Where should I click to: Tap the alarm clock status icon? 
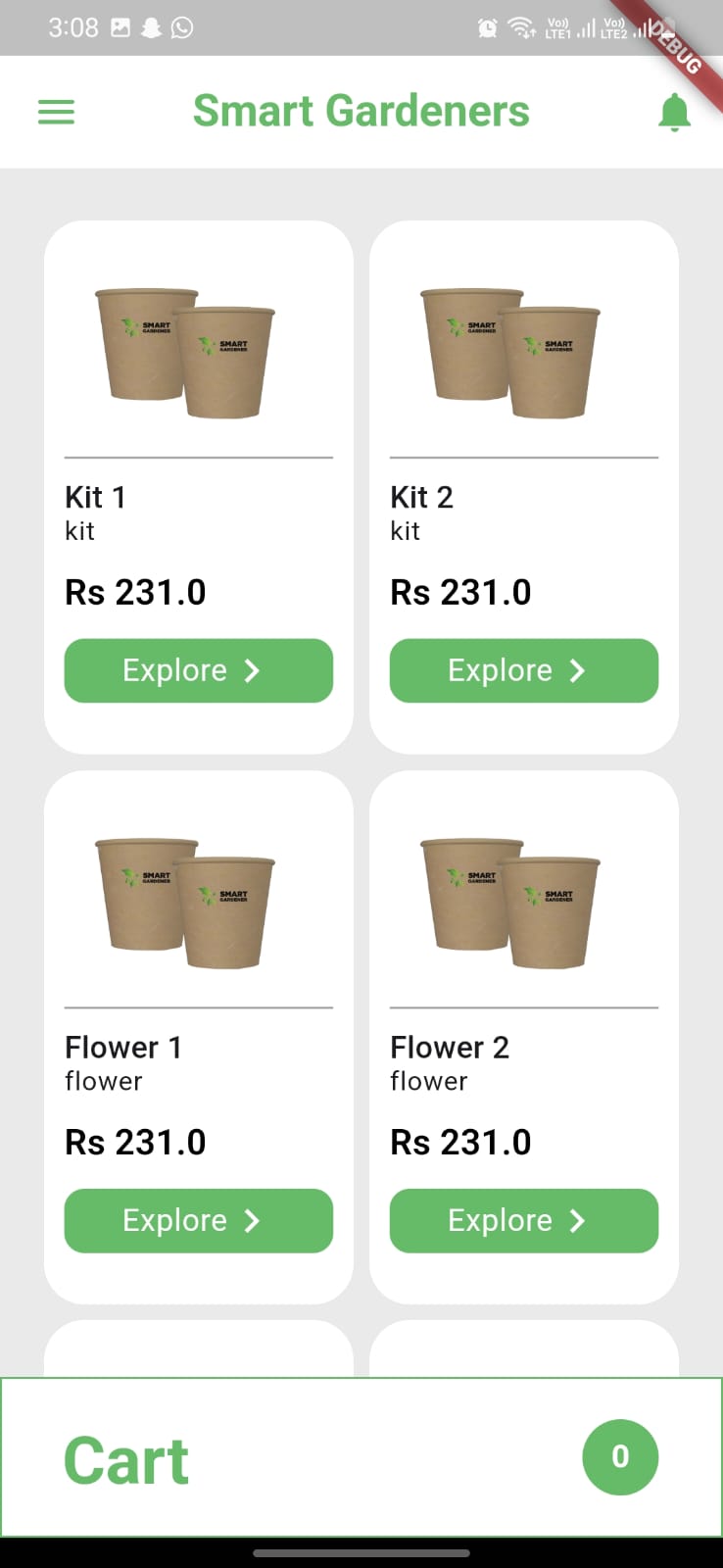[487, 27]
